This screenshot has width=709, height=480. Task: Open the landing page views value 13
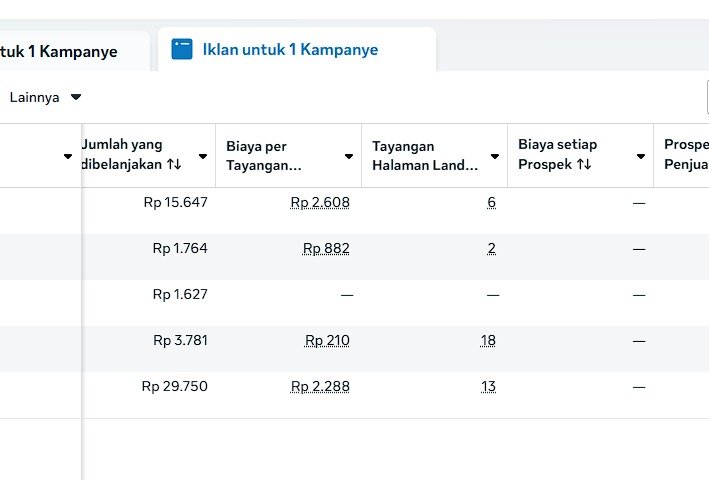(488, 386)
